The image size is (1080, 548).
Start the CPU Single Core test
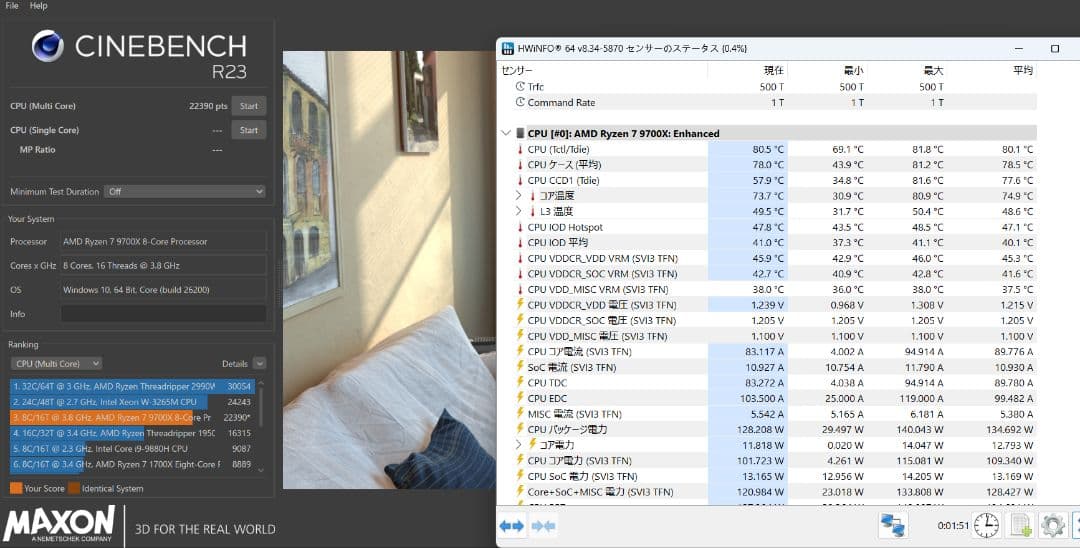tap(249, 130)
